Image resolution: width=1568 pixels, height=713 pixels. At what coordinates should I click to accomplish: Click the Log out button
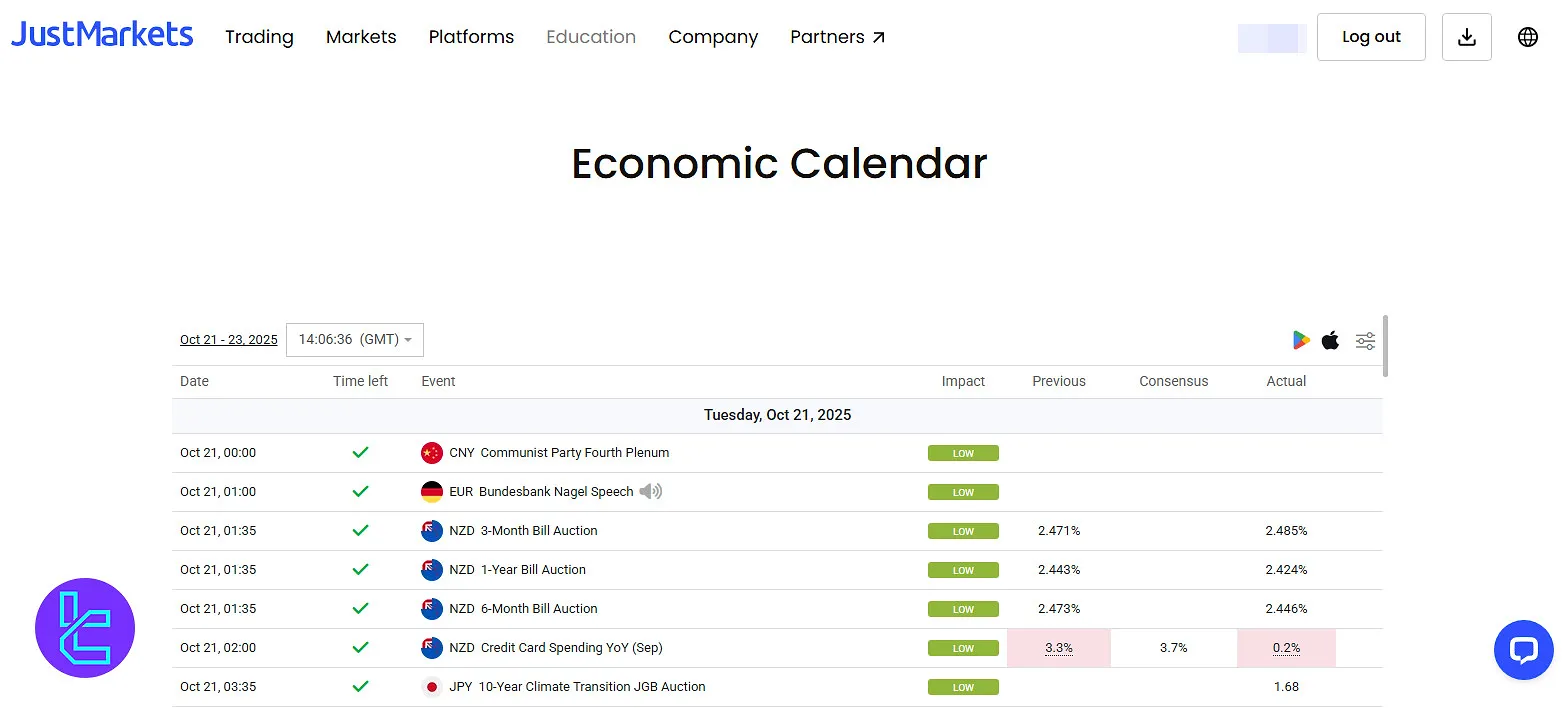[1371, 36]
